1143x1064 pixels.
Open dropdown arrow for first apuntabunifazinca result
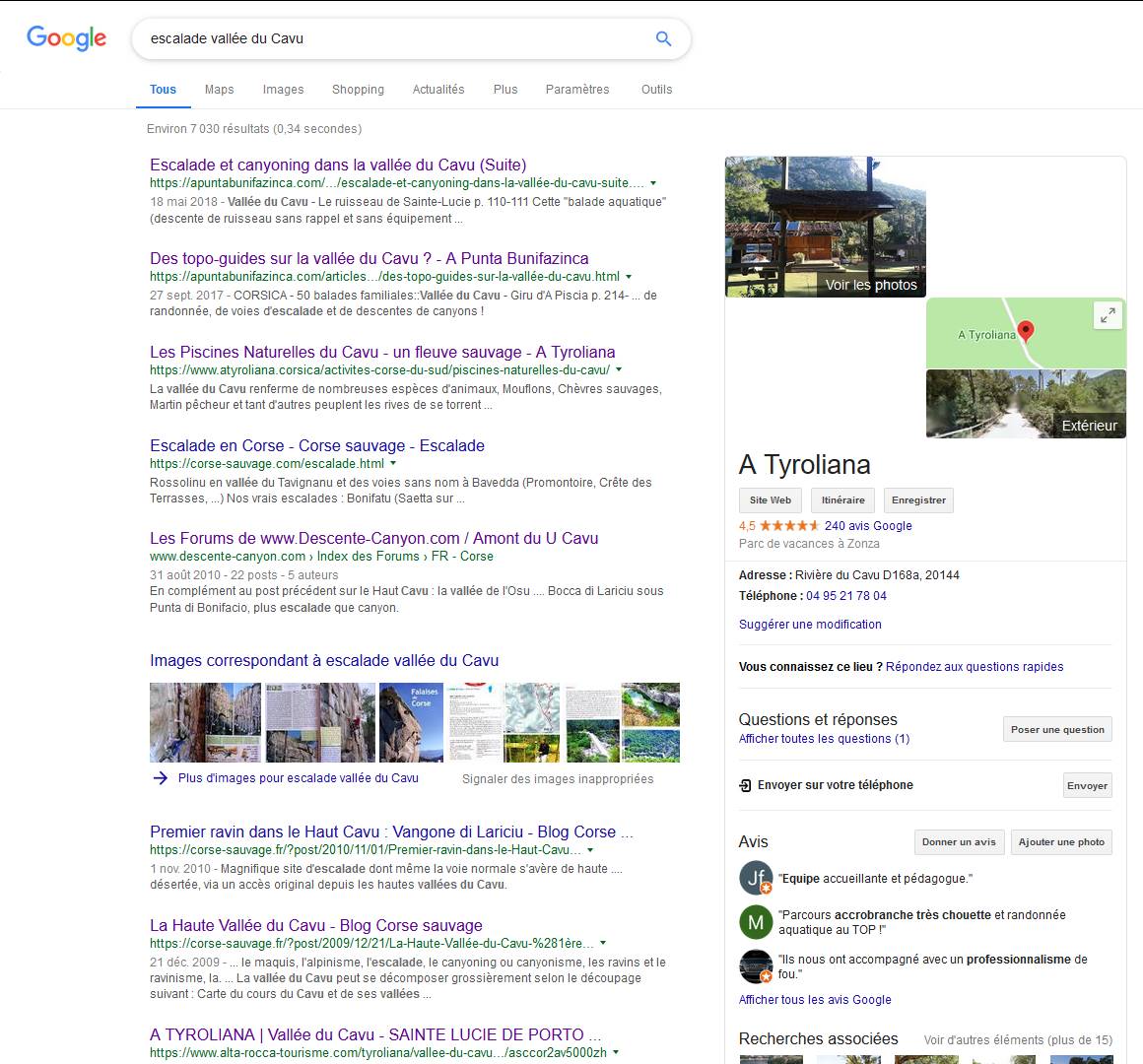click(653, 183)
